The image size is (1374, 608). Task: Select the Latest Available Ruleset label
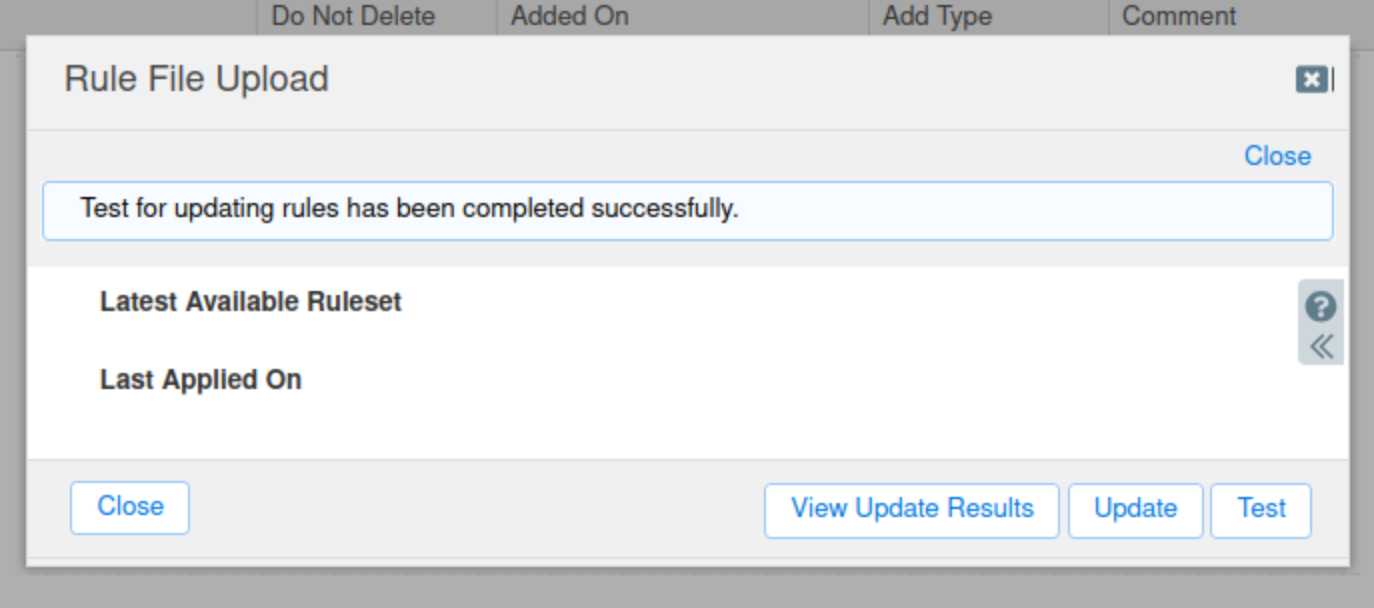pyautogui.click(x=250, y=302)
